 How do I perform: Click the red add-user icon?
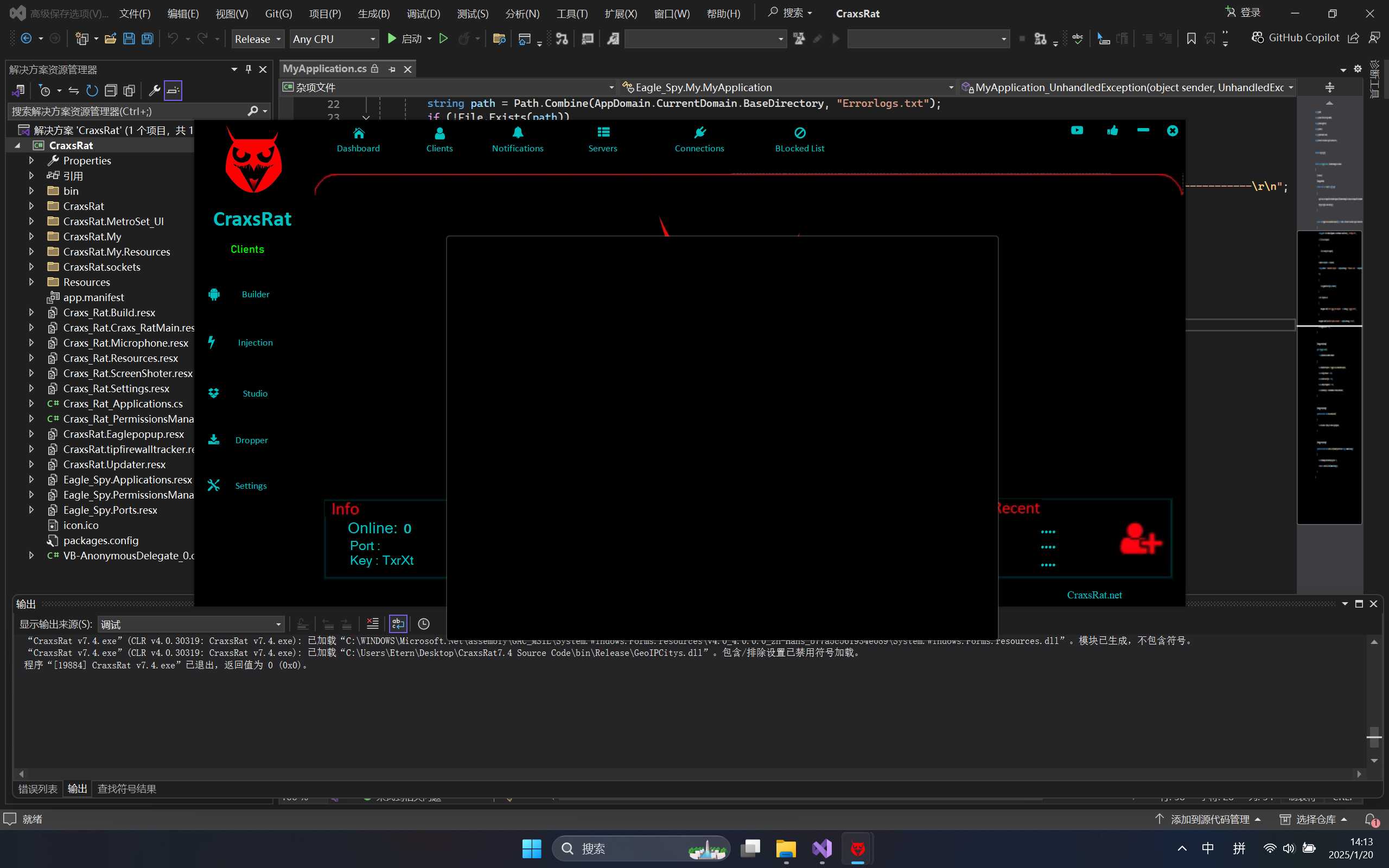pyautogui.click(x=1140, y=539)
